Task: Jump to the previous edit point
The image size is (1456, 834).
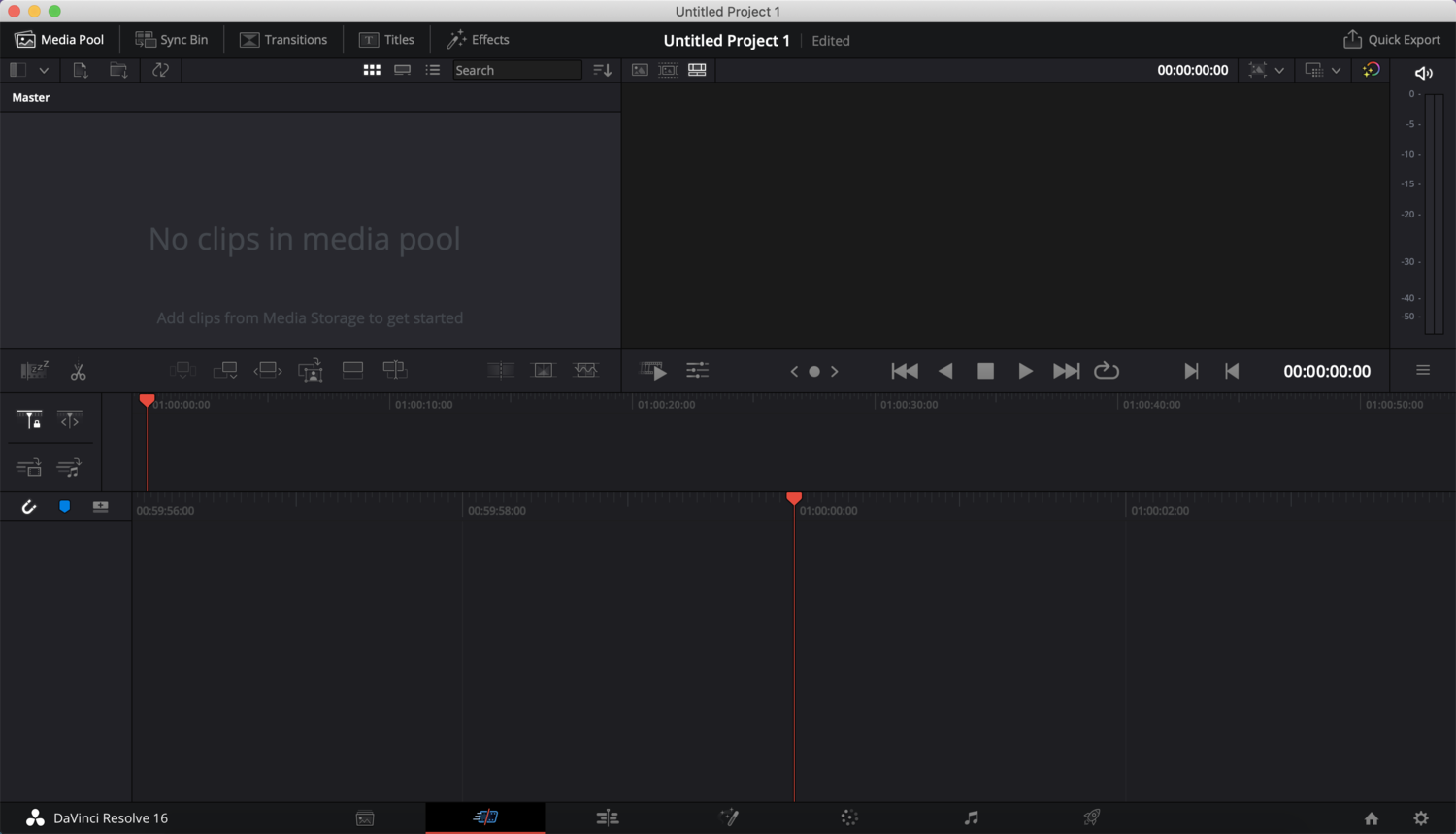Action: (1232, 371)
